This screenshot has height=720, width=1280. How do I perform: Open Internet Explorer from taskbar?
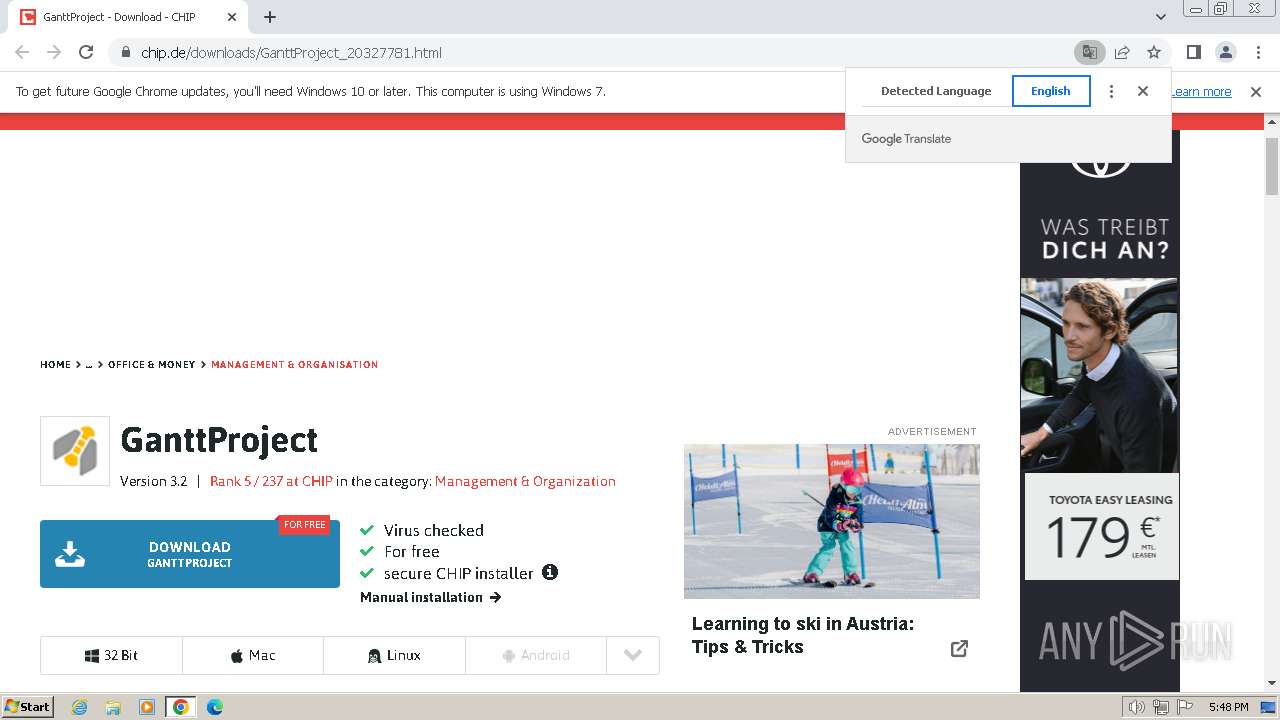tap(79, 707)
